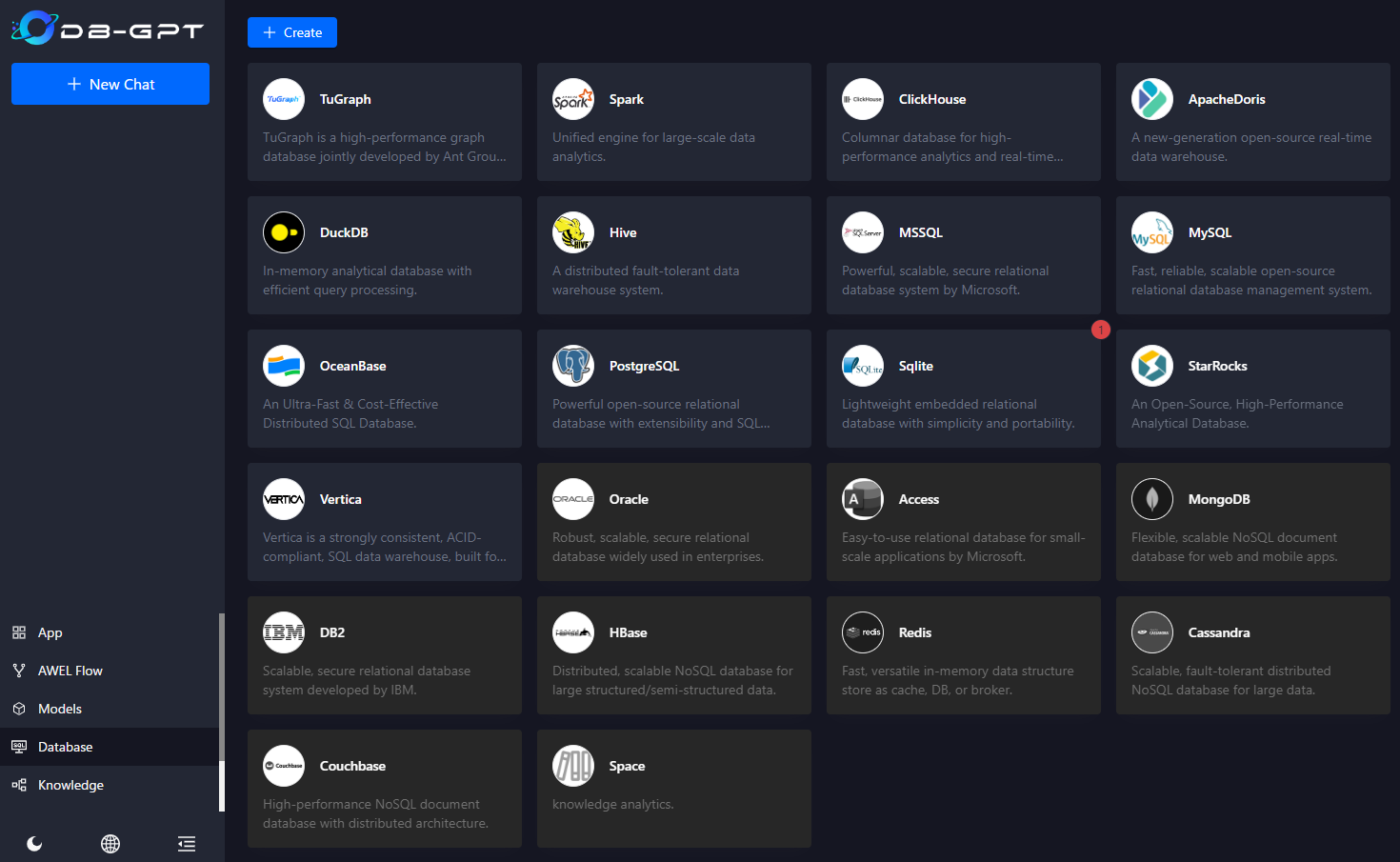1400x862 pixels.
Task: Toggle dark mode with moon icon
Action: click(x=34, y=844)
